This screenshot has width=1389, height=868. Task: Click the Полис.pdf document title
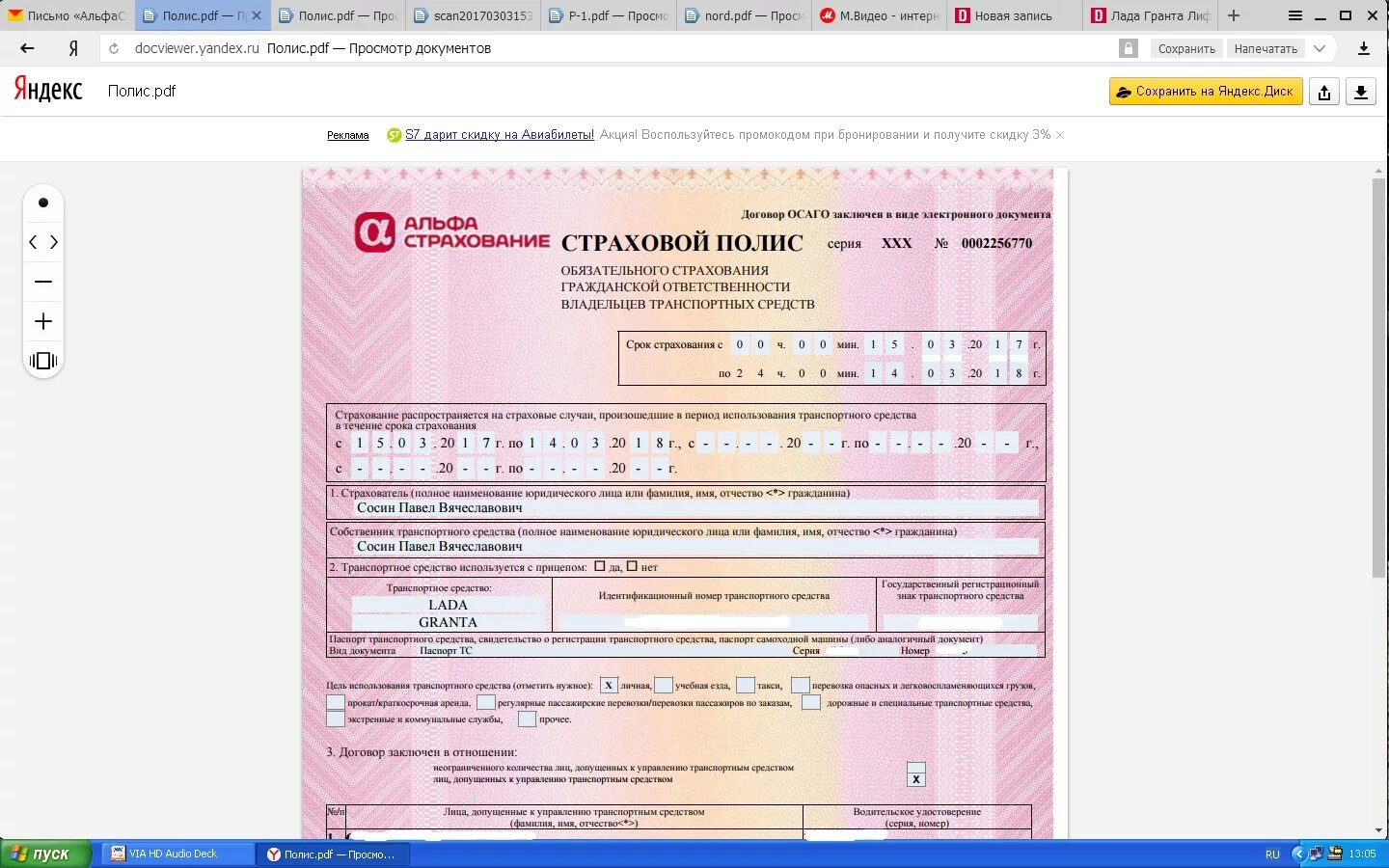pyautogui.click(x=142, y=91)
